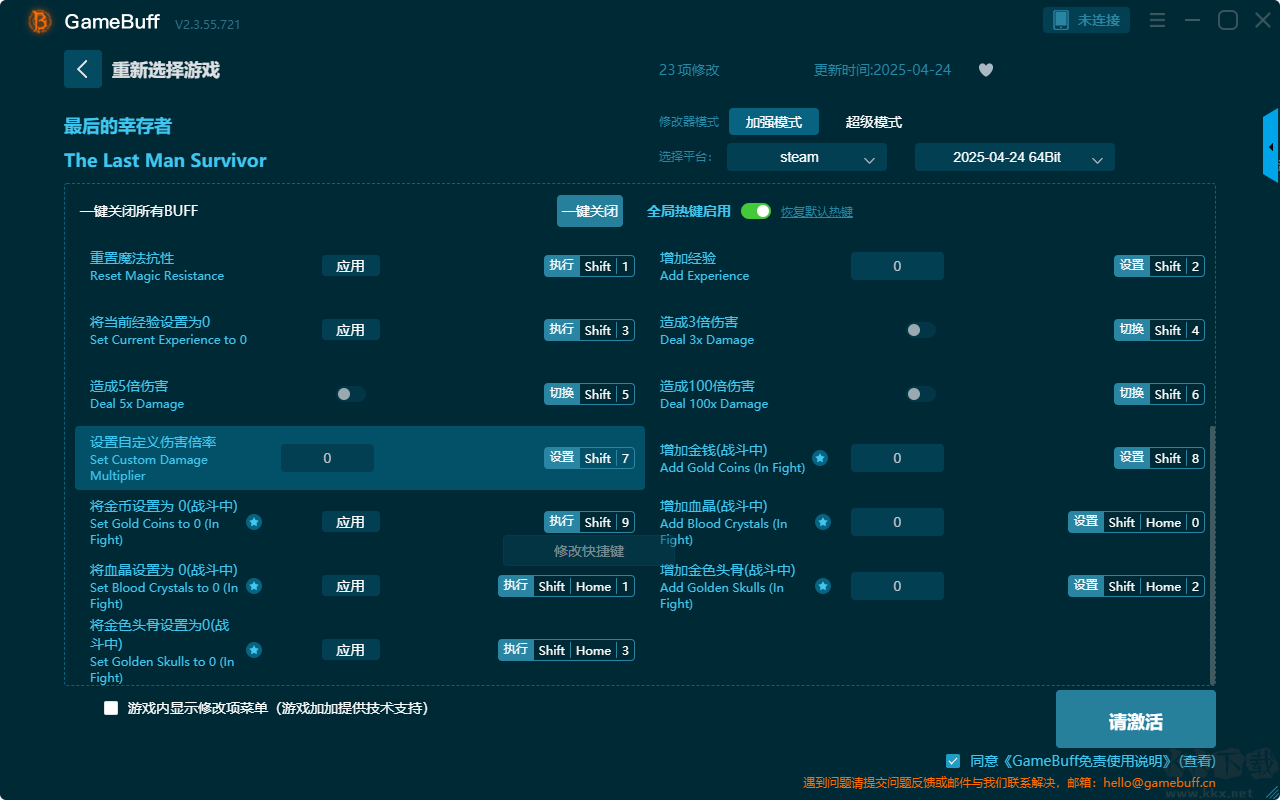Apply Set Current Experience to 0
1280x800 pixels.
(351, 330)
